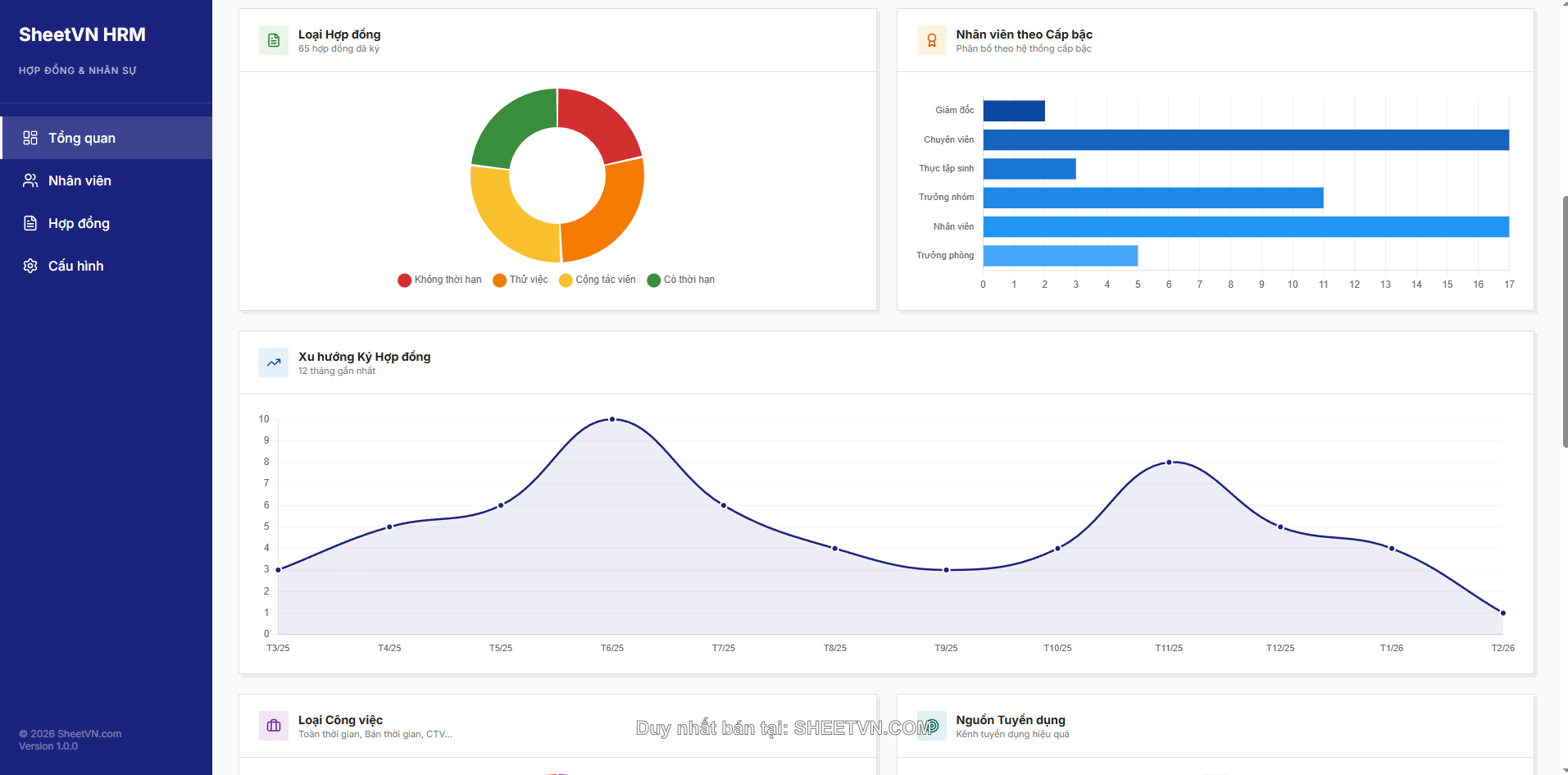The height and width of the screenshot is (775, 1568).
Task: Toggle Có thời hạn legend entry
Action: pyautogui.click(x=681, y=280)
